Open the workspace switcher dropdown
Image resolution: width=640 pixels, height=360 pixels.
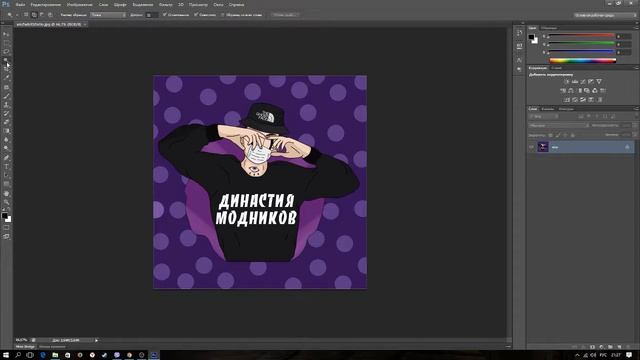pos(604,15)
